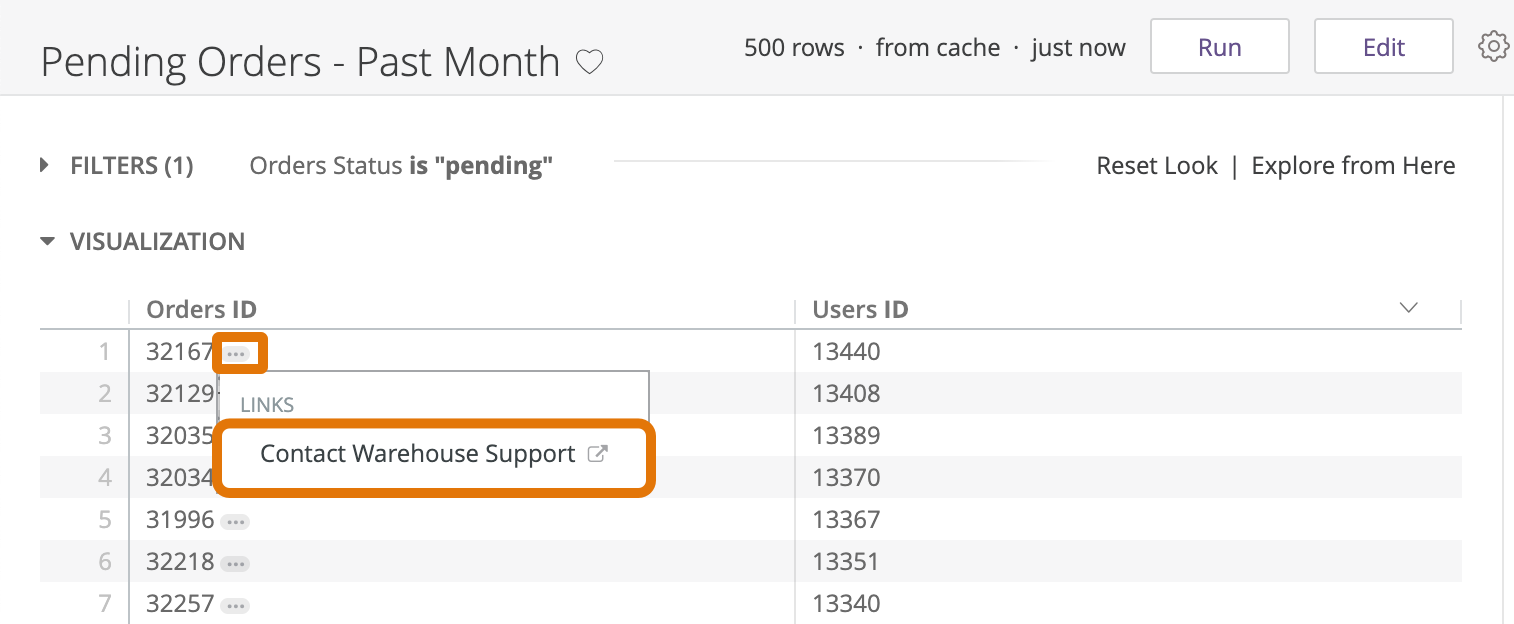The width and height of the screenshot is (1514, 624).
Task: Click the Edit button
Action: [x=1383, y=47]
